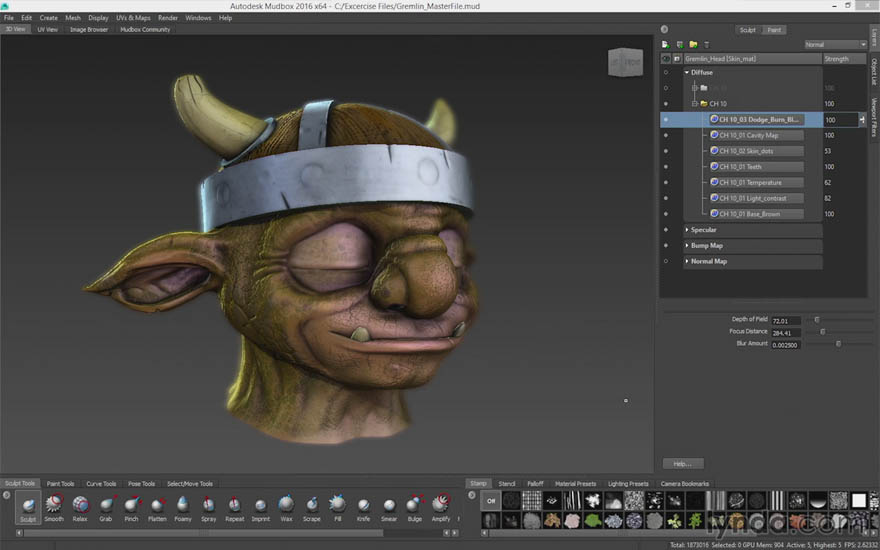Click the delete layer trash icon
The height and width of the screenshot is (550, 880).
(707, 44)
